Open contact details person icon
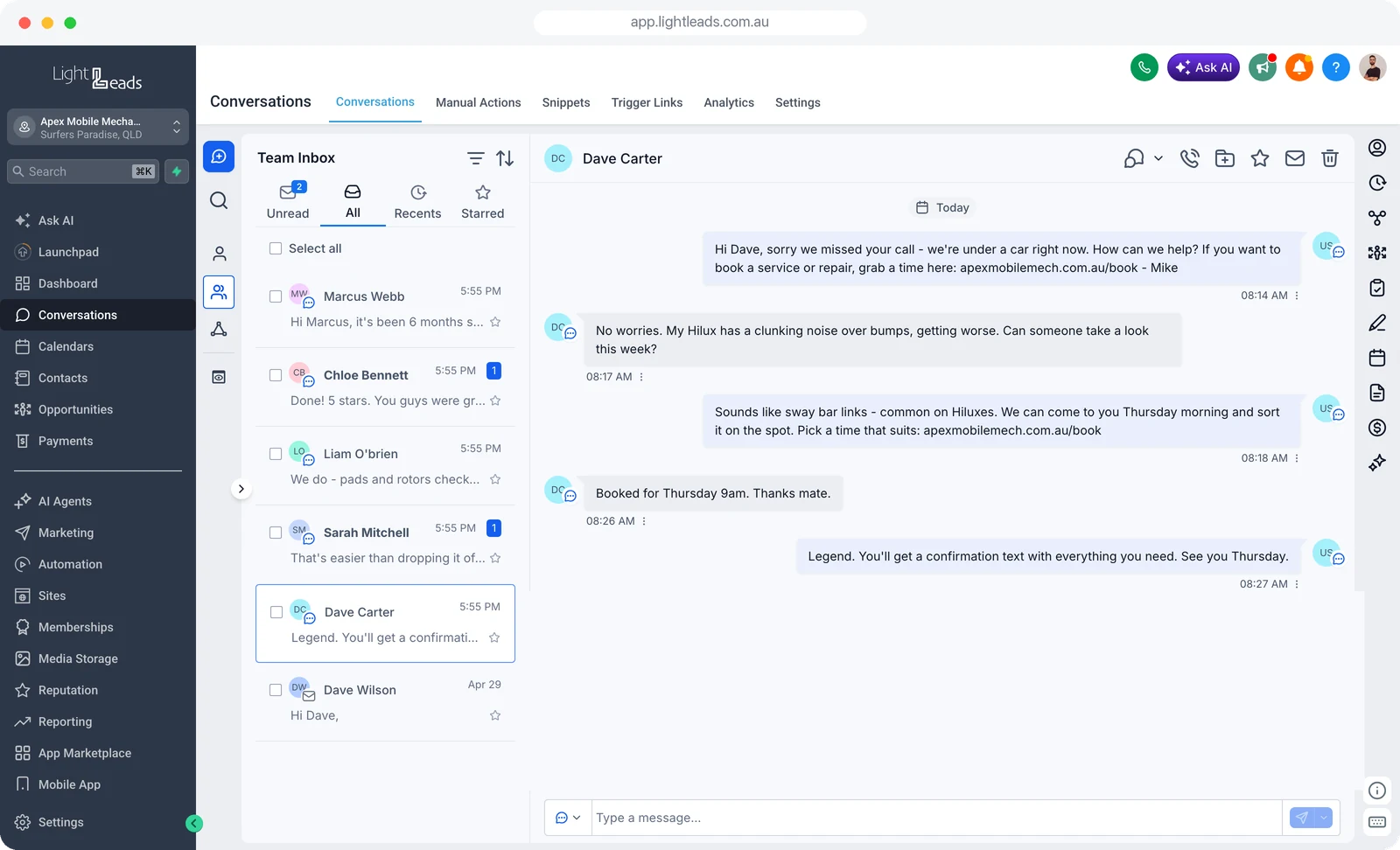 [1377, 148]
